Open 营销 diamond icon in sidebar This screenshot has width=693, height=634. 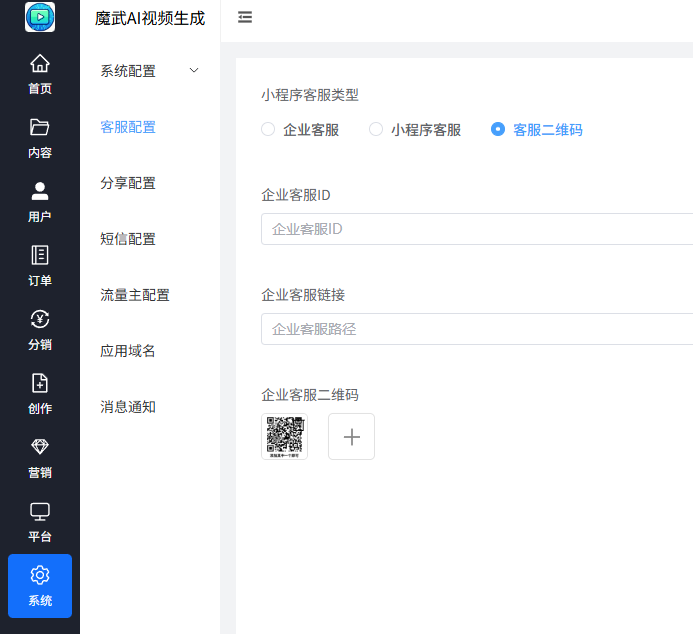coord(40,448)
